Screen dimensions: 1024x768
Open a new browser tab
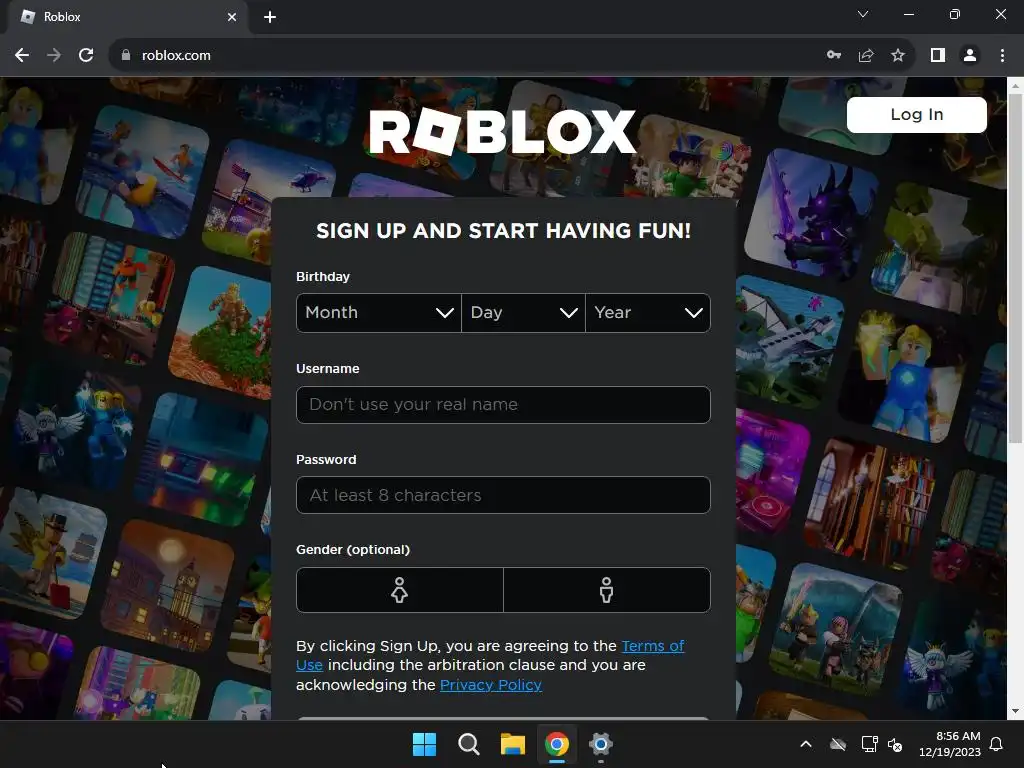pyautogui.click(x=270, y=17)
